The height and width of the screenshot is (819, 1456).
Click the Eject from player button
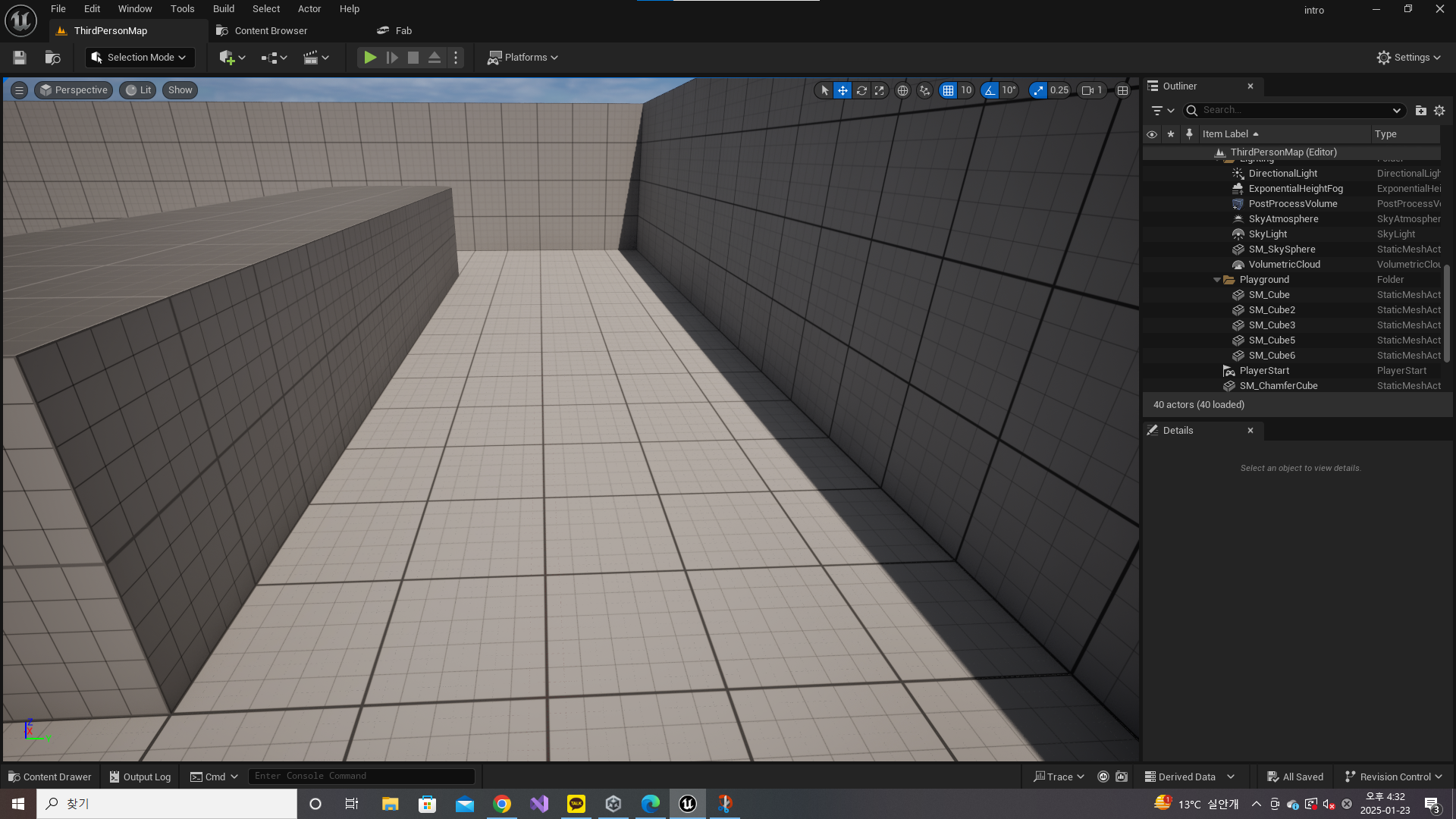[435, 58]
